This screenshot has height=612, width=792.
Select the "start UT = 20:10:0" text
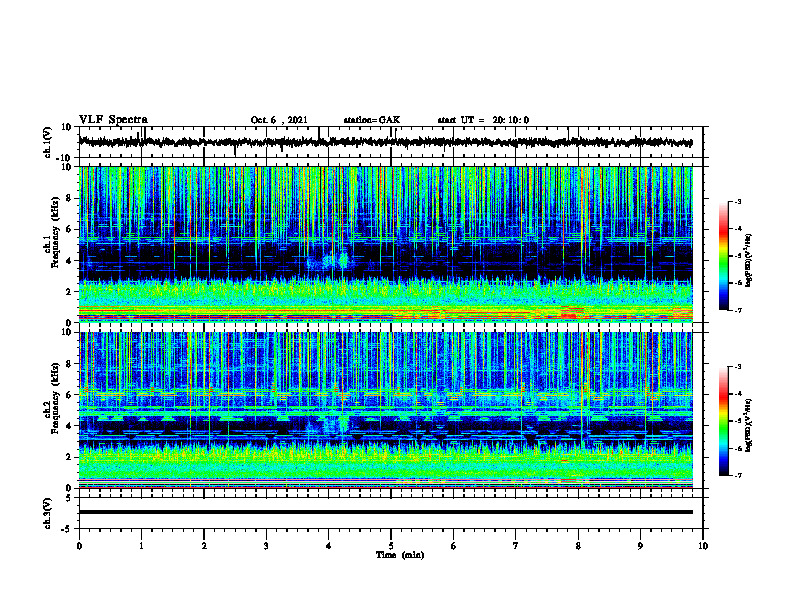(x=483, y=120)
